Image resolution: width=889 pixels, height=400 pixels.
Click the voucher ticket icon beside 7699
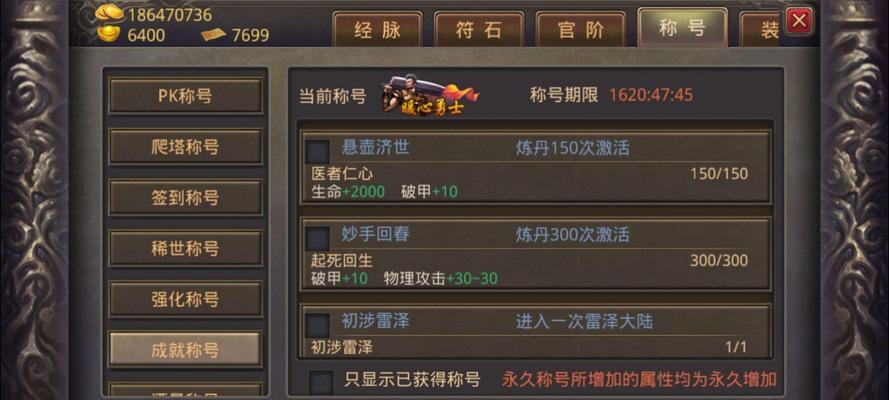pyautogui.click(x=213, y=35)
